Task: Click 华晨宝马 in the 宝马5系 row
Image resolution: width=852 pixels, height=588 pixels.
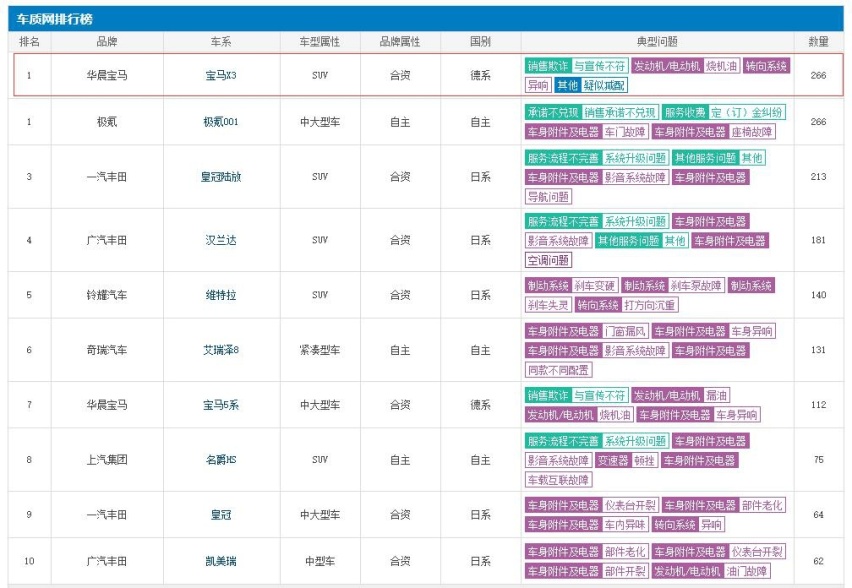Action: point(106,405)
